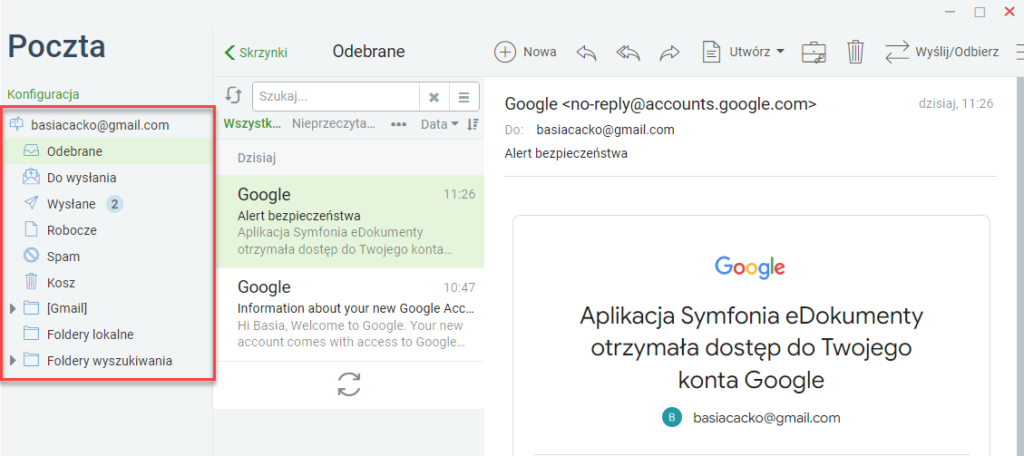
Task: Click the forward arrow icon
Action: (x=669, y=53)
